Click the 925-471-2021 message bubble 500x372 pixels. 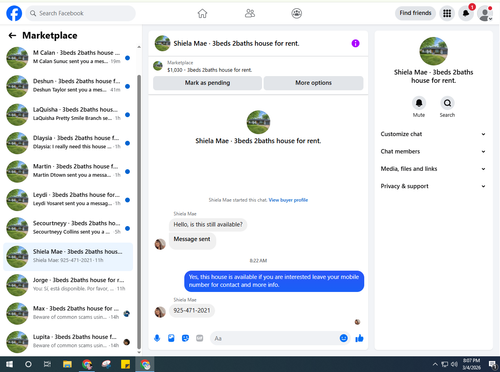(192, 311)
